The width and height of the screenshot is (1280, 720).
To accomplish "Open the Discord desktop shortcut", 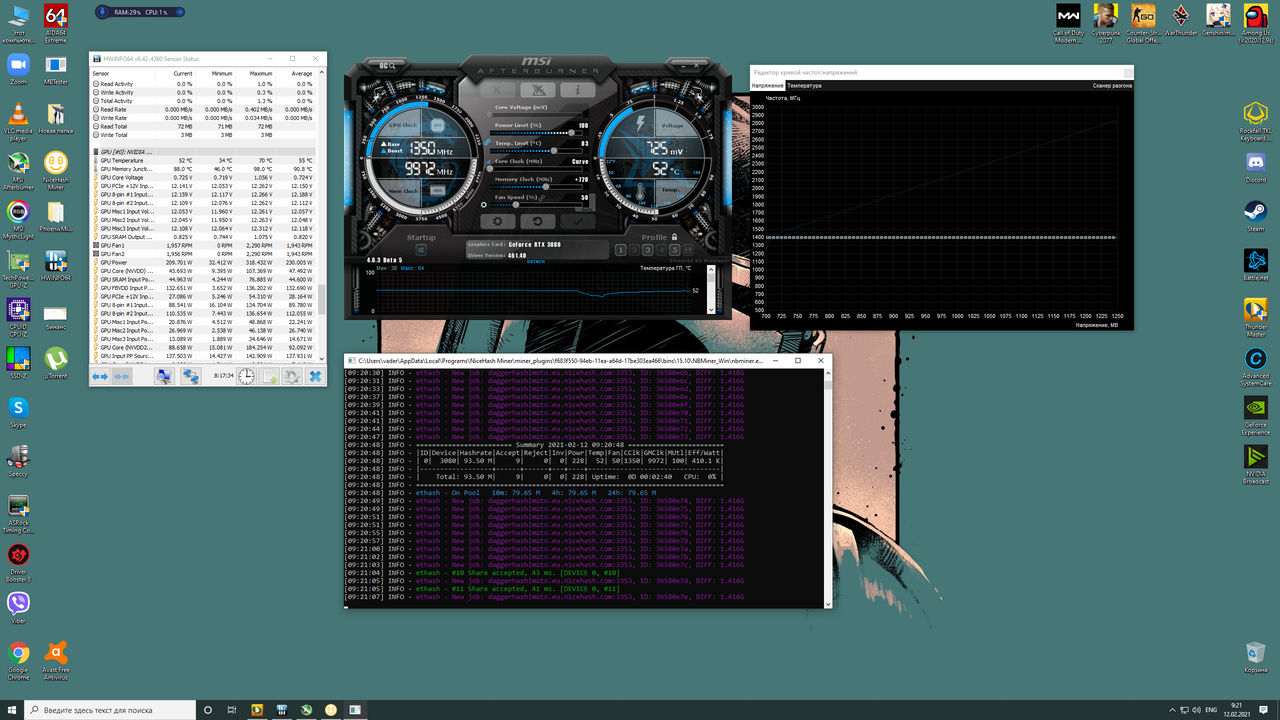I will [x=1255, y=167].
